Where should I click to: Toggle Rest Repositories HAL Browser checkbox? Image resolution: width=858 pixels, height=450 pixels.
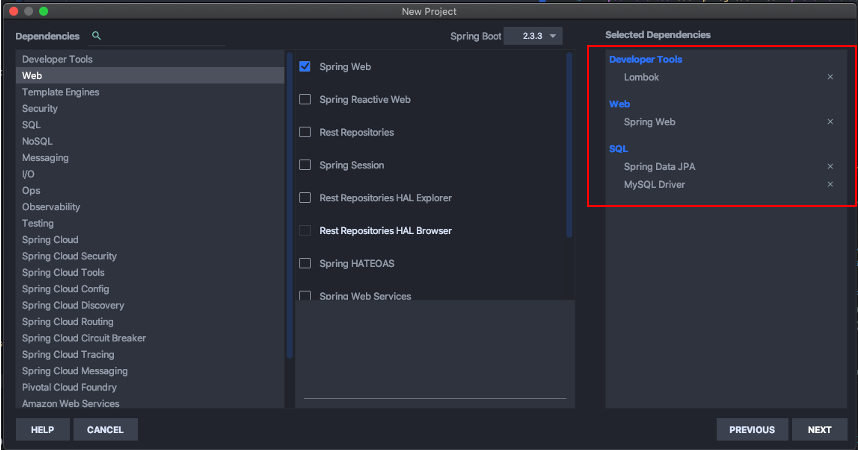coord(305,230)
